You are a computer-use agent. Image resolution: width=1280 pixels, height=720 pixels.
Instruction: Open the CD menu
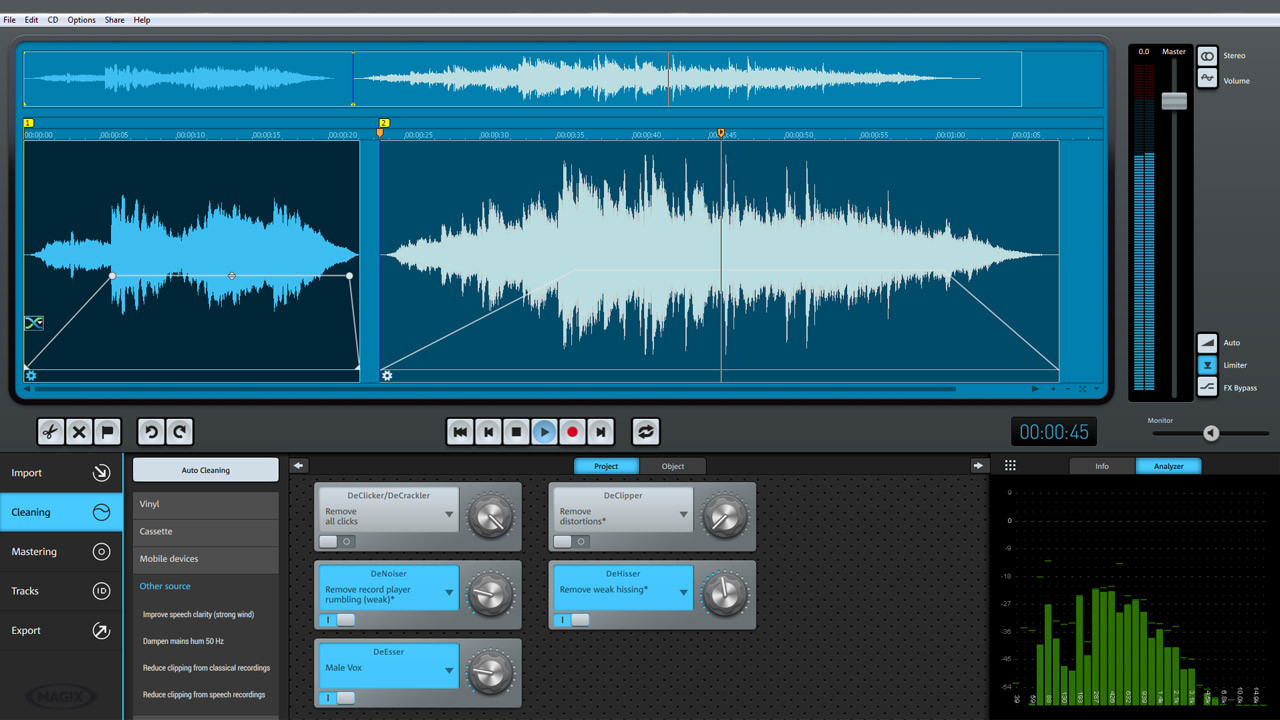(53, 20)
